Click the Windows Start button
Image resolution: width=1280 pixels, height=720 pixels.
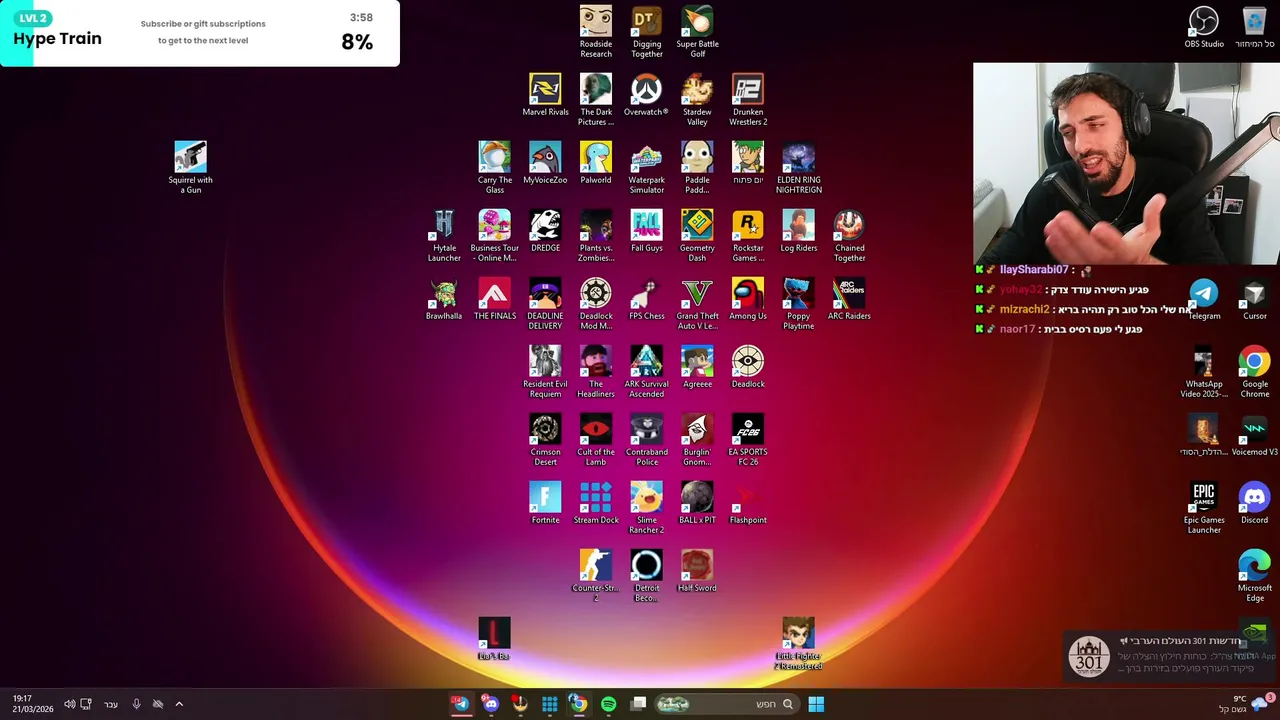(816, 704)
